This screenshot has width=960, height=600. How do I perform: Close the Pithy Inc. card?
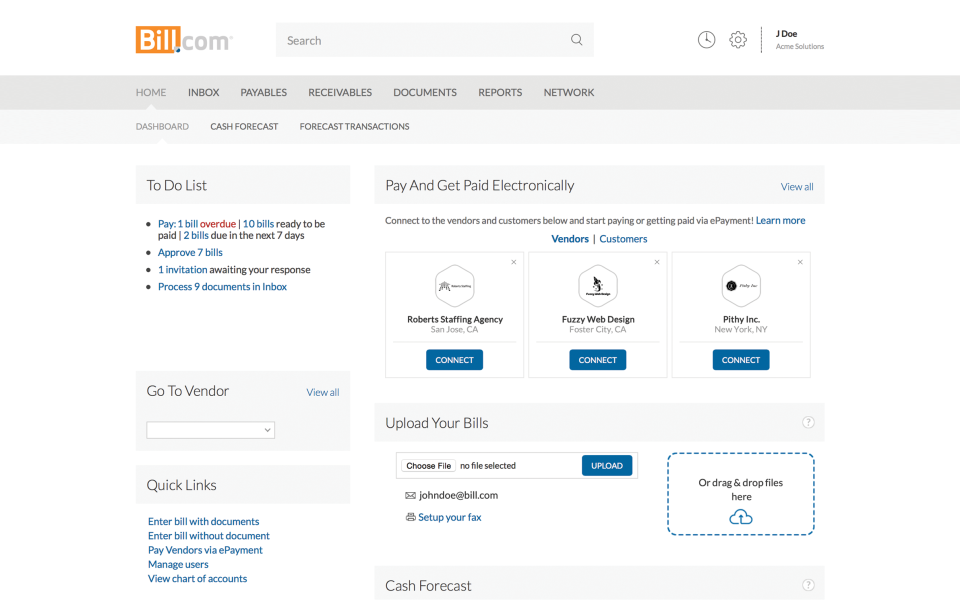coord(800,262)
